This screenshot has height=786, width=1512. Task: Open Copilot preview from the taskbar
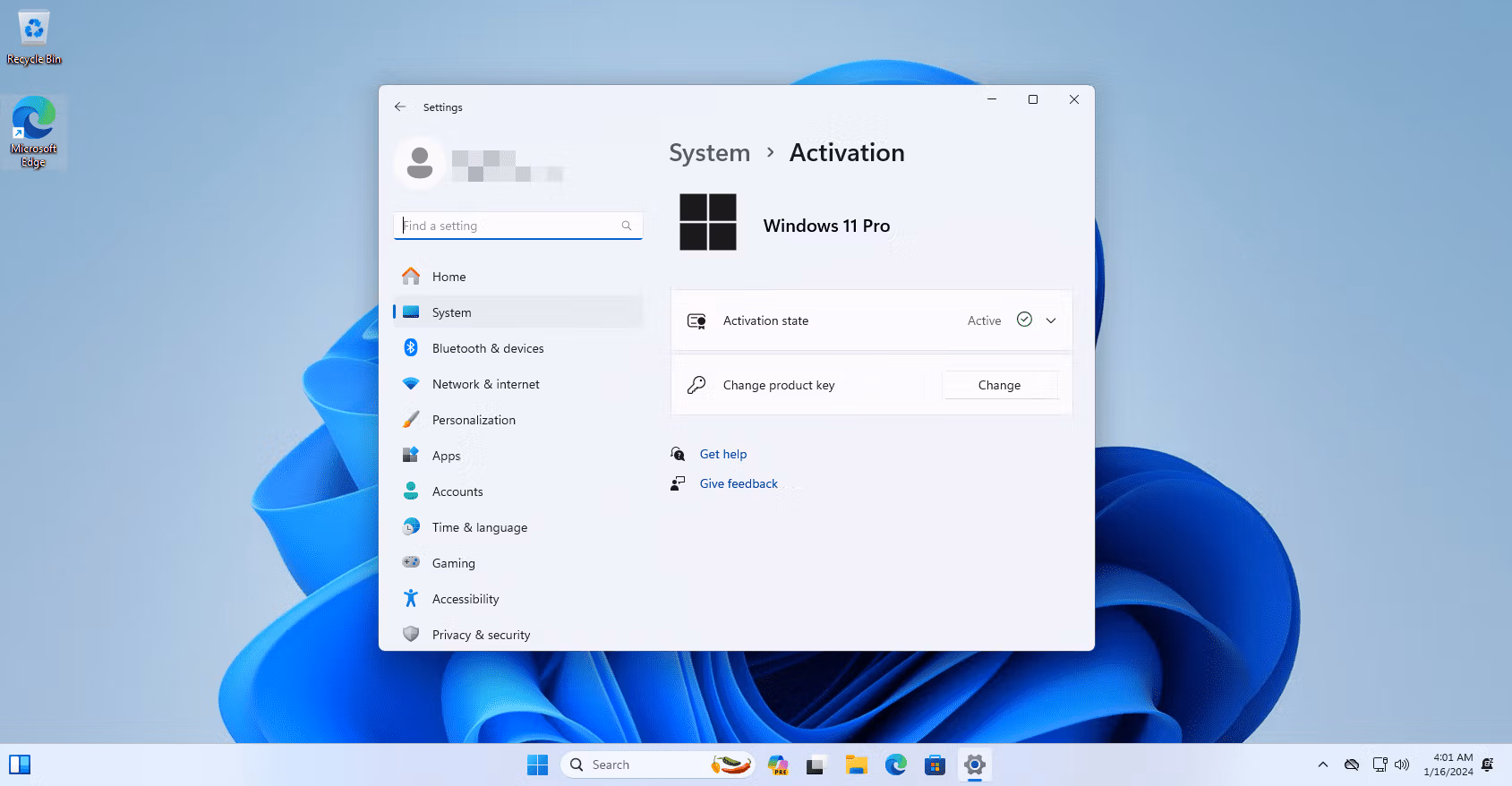778,765
